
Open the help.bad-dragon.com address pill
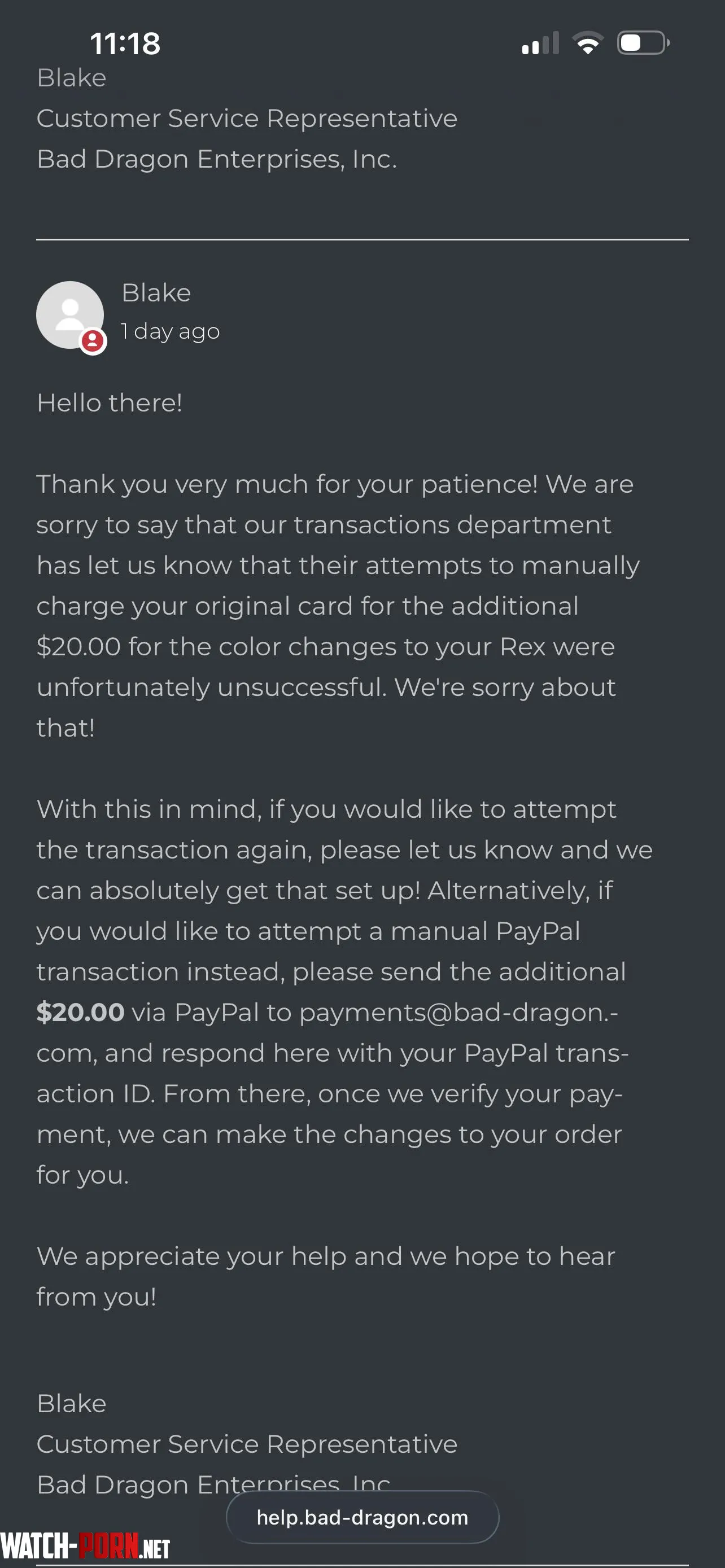coord(362,1517)
